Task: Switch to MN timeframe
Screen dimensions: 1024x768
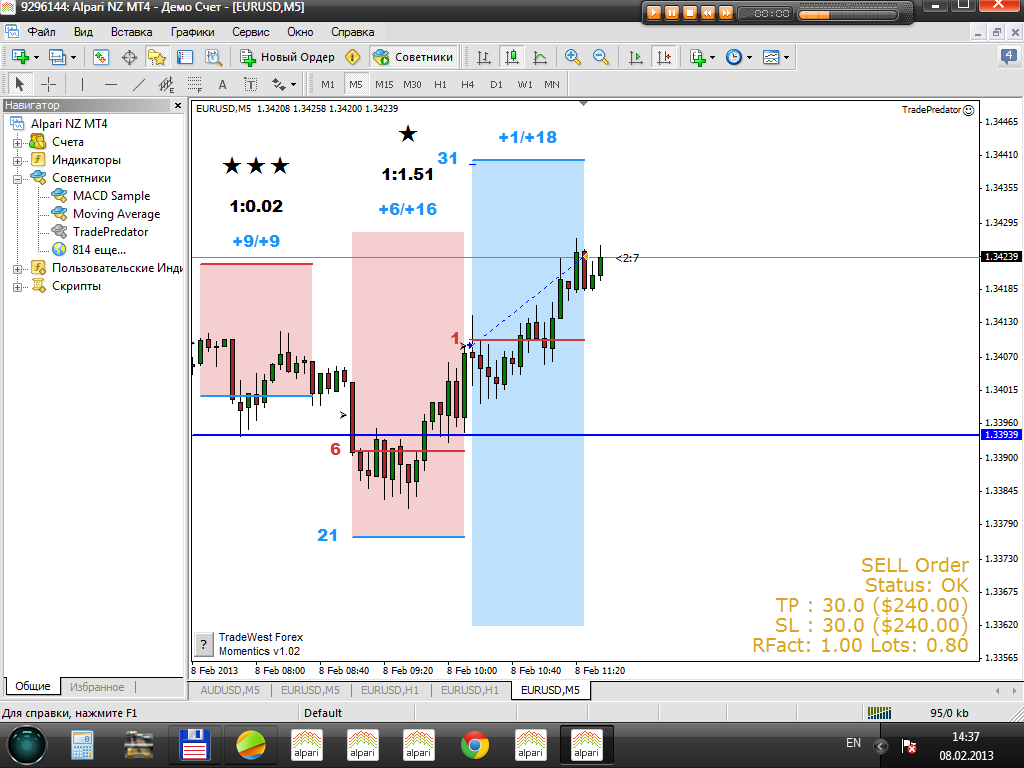Action: (552, 84)
